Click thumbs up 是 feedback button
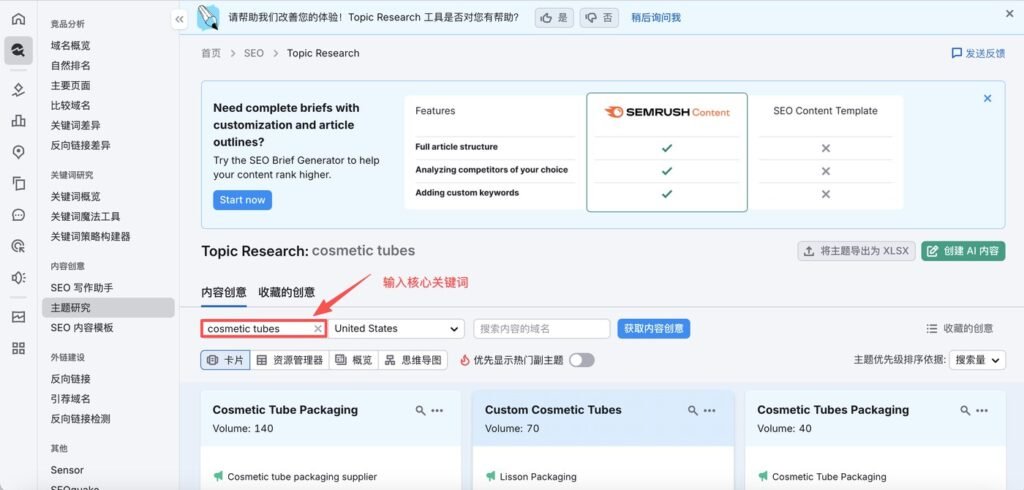This screenshot has height=490, width=1024. (554, 18)
